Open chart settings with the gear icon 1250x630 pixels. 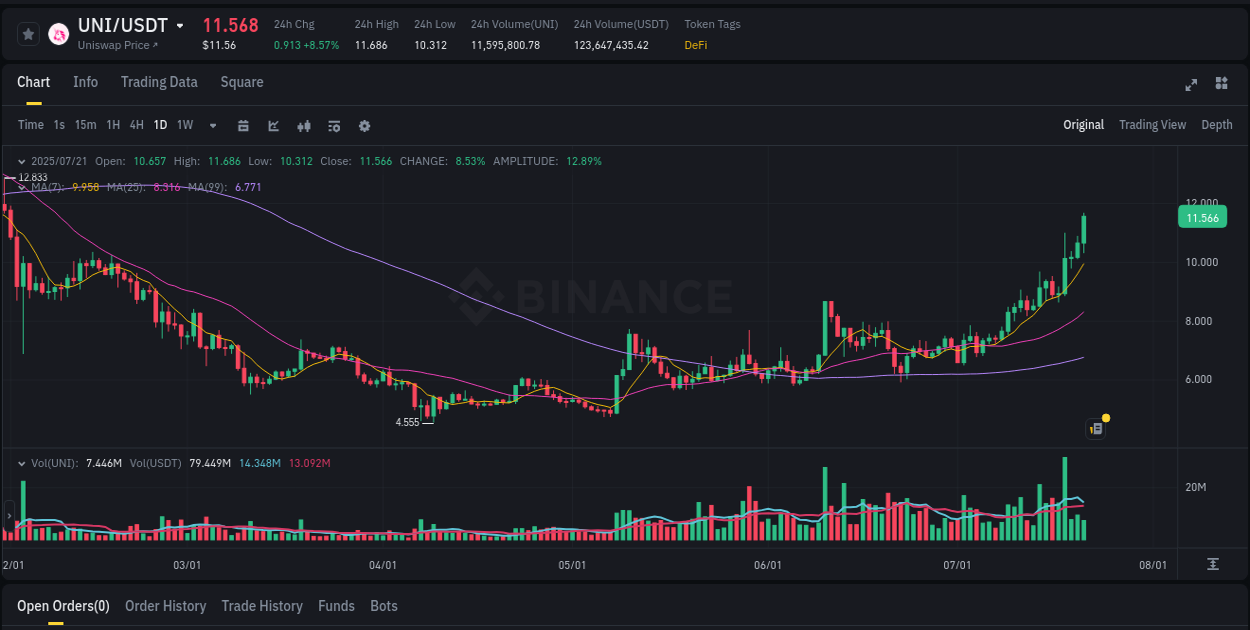[x=364, y=126]
